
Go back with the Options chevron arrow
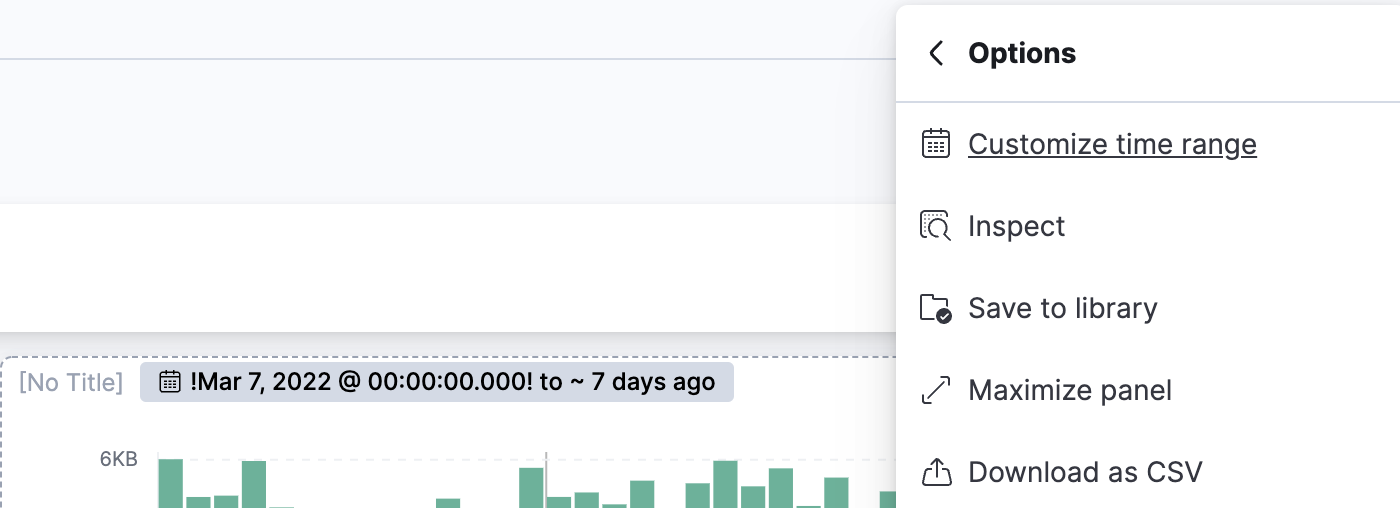[x=936, y=53]
